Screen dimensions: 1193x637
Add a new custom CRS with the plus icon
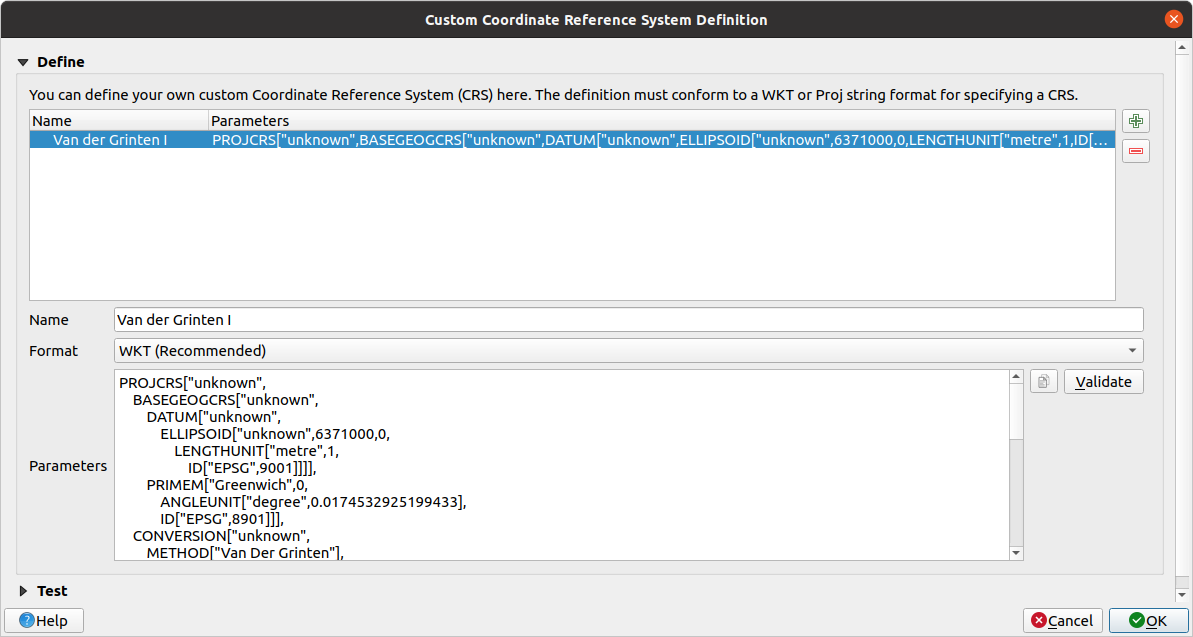coord(1135,120)
